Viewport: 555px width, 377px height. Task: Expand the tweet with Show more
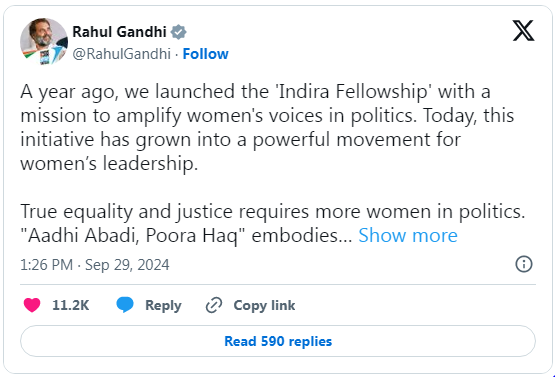point(408,235)
